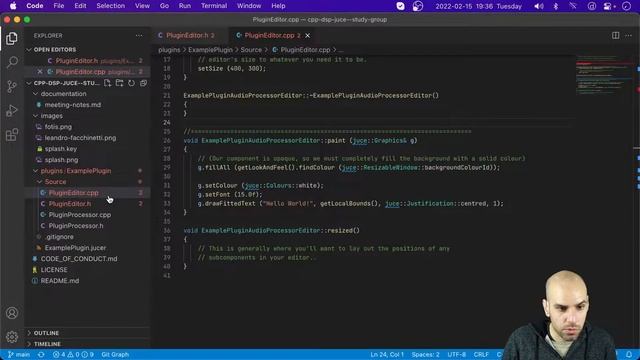Collapse all folders in the explorer
640x360 pixels.
[x=143, y=83]
